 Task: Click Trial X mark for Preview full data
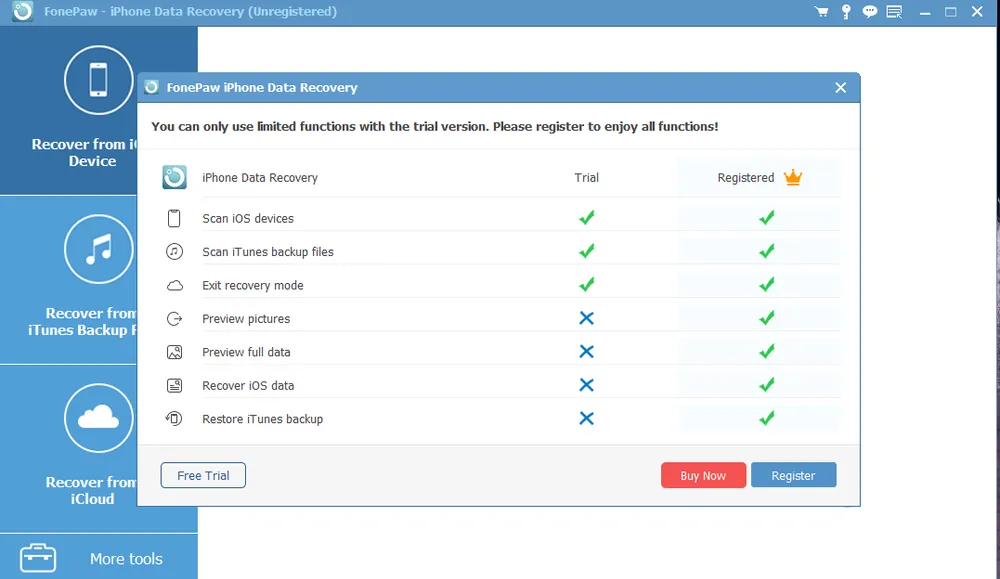point(587,351)
